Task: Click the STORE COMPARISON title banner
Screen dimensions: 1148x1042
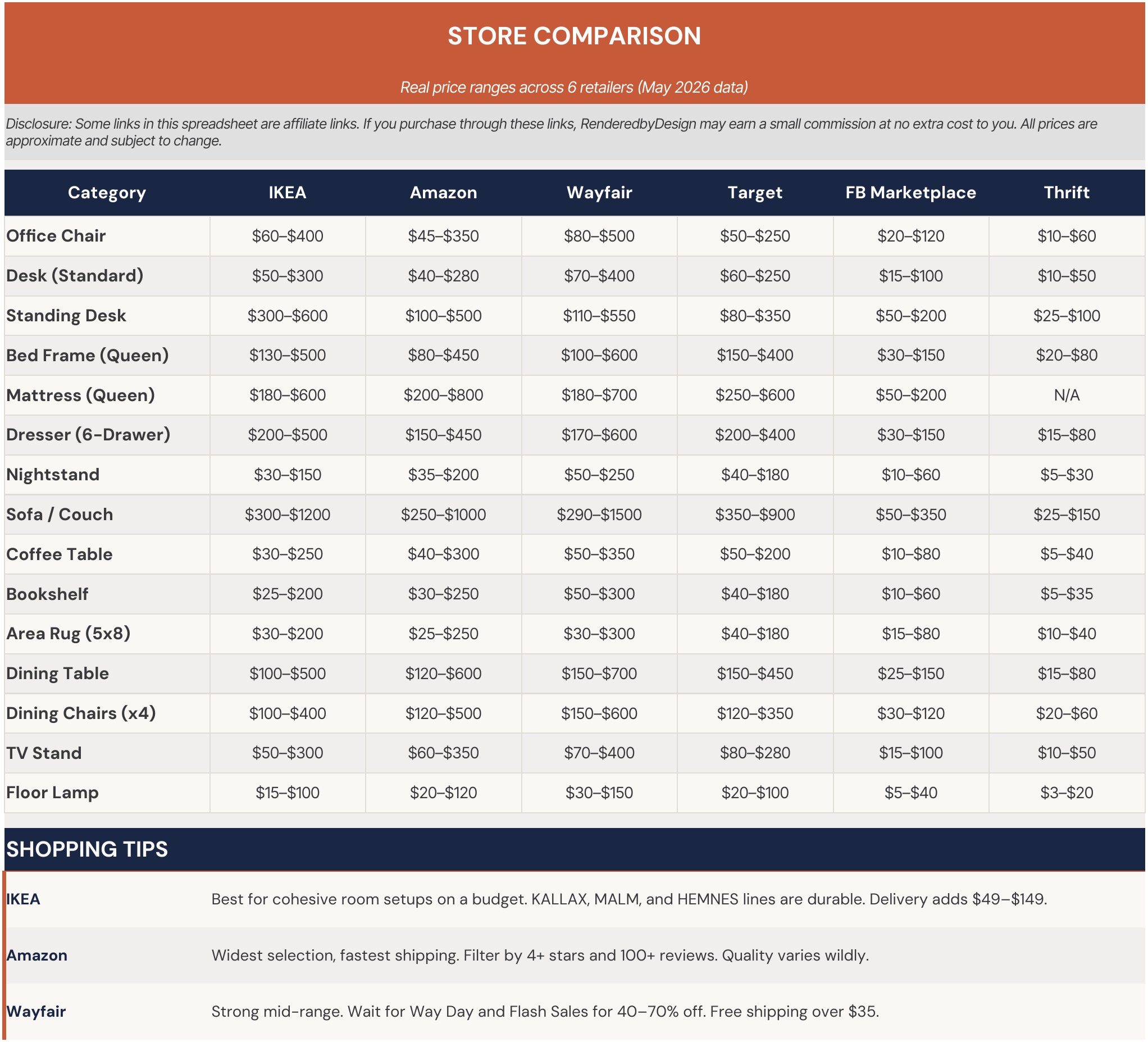Action: click(x=575, y=53)
